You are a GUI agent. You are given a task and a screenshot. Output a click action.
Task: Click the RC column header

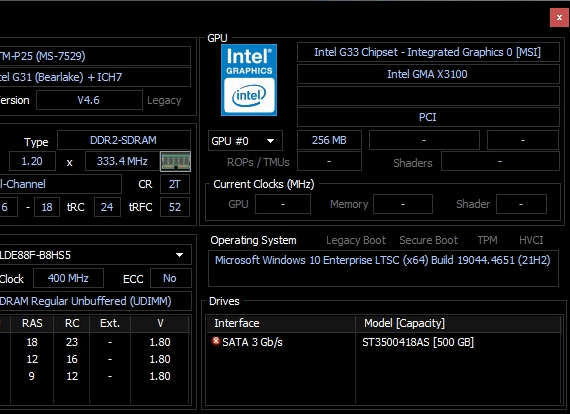tap(72, 323)
